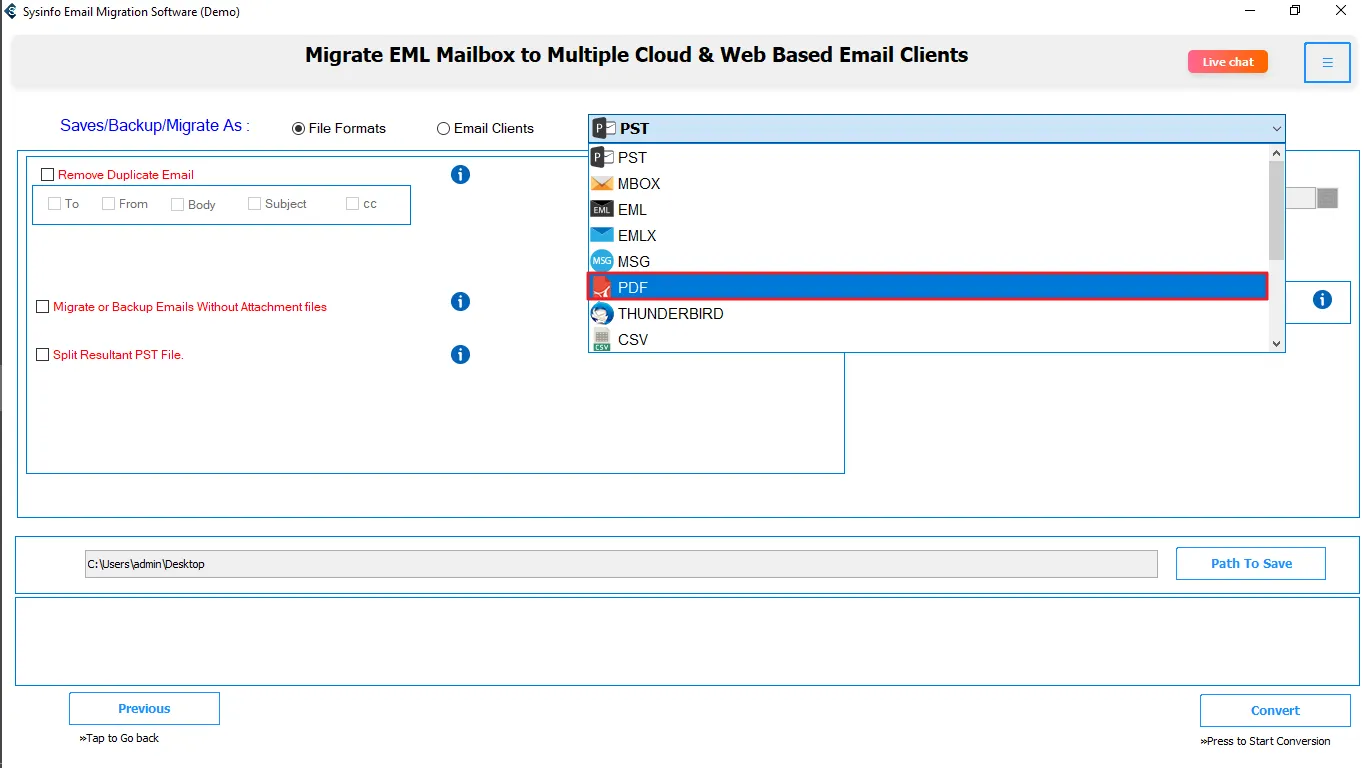Show info for Remove Duplicate Email
The width and height of the screenshot is (1366, 768).
(460, 175)
